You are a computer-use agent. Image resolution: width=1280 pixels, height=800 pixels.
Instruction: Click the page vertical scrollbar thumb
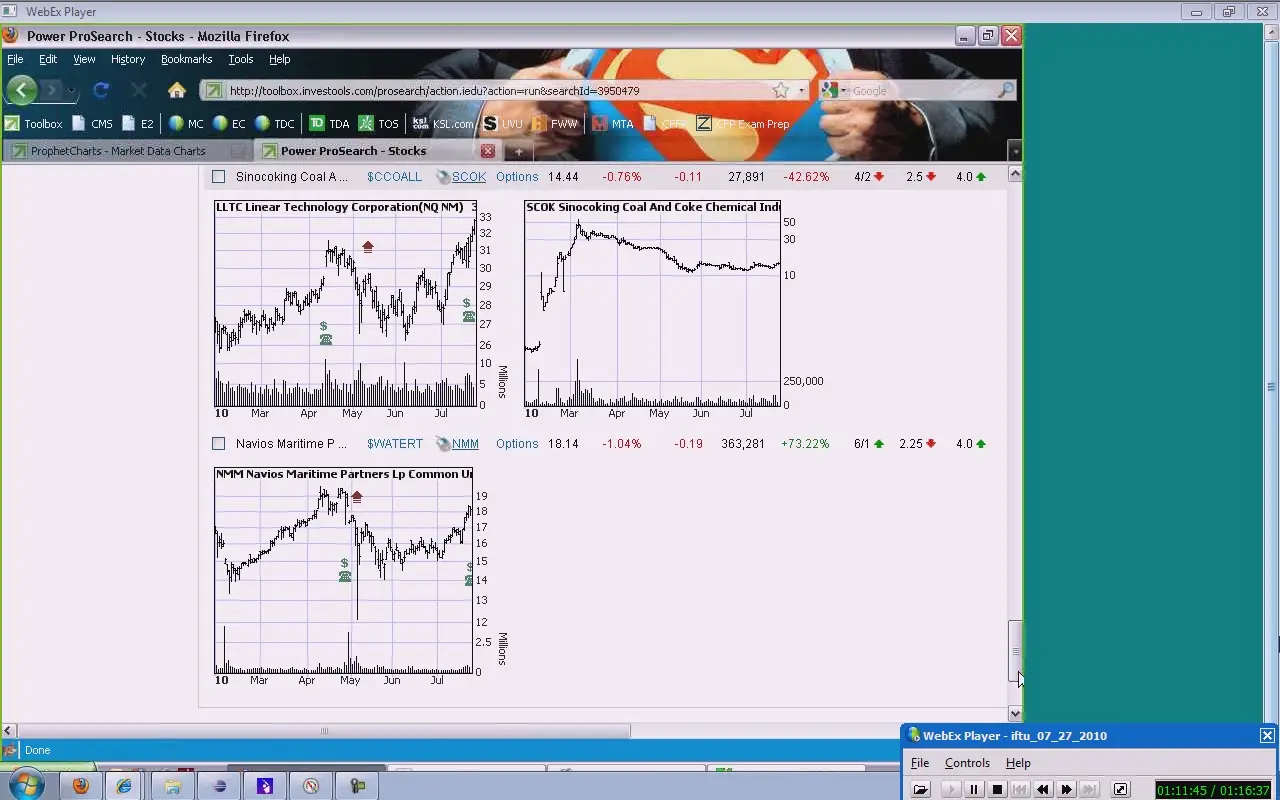tap(1015, 651)
